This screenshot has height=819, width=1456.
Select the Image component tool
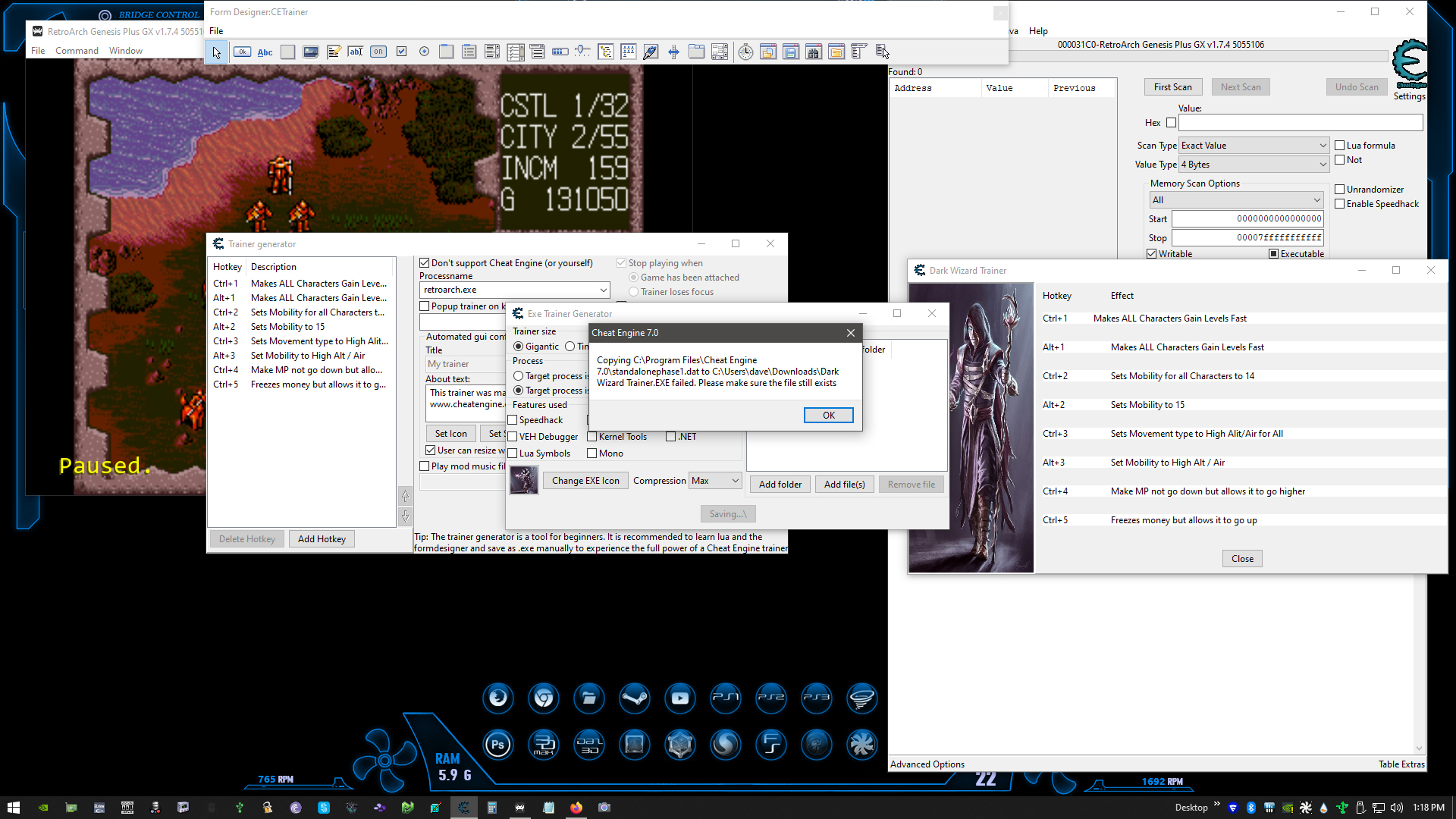[x=310, y=52]
